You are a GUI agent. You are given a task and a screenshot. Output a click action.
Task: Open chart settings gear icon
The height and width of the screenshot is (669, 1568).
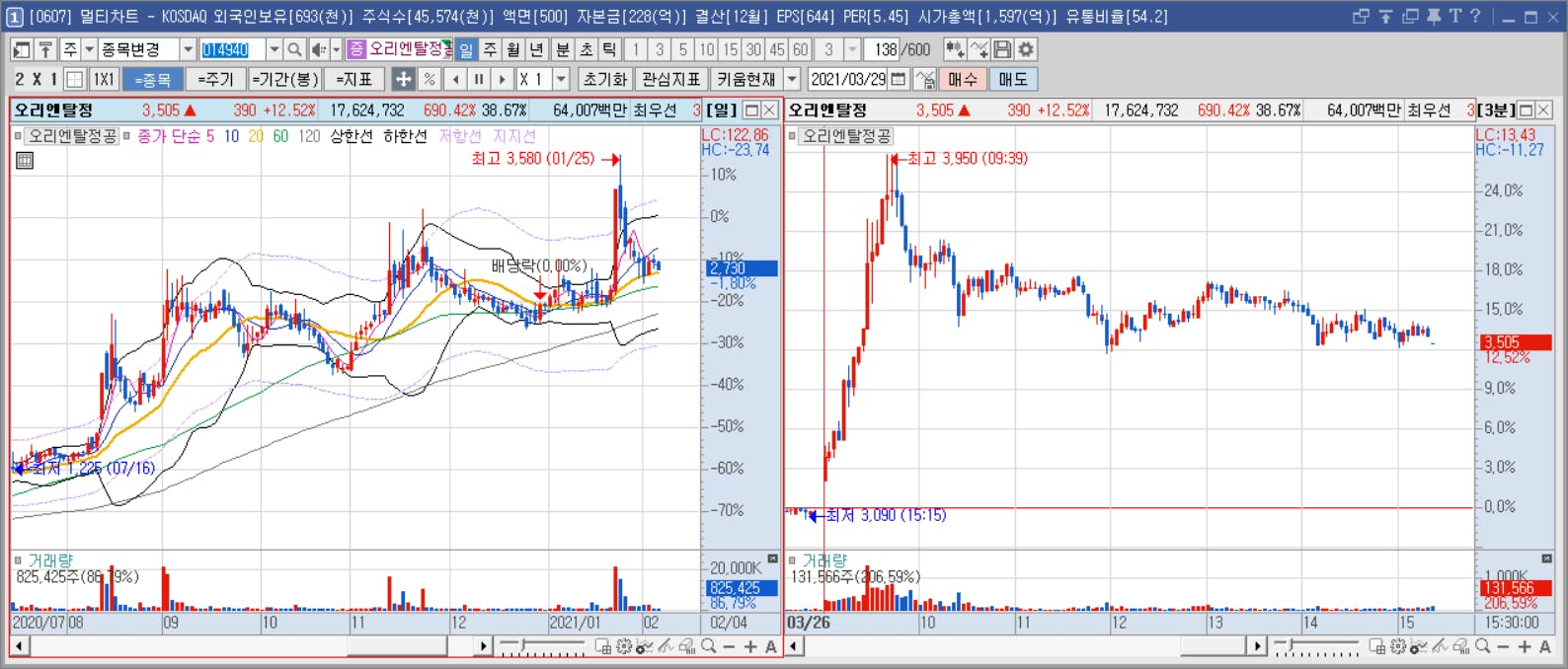coord(1026,49)
